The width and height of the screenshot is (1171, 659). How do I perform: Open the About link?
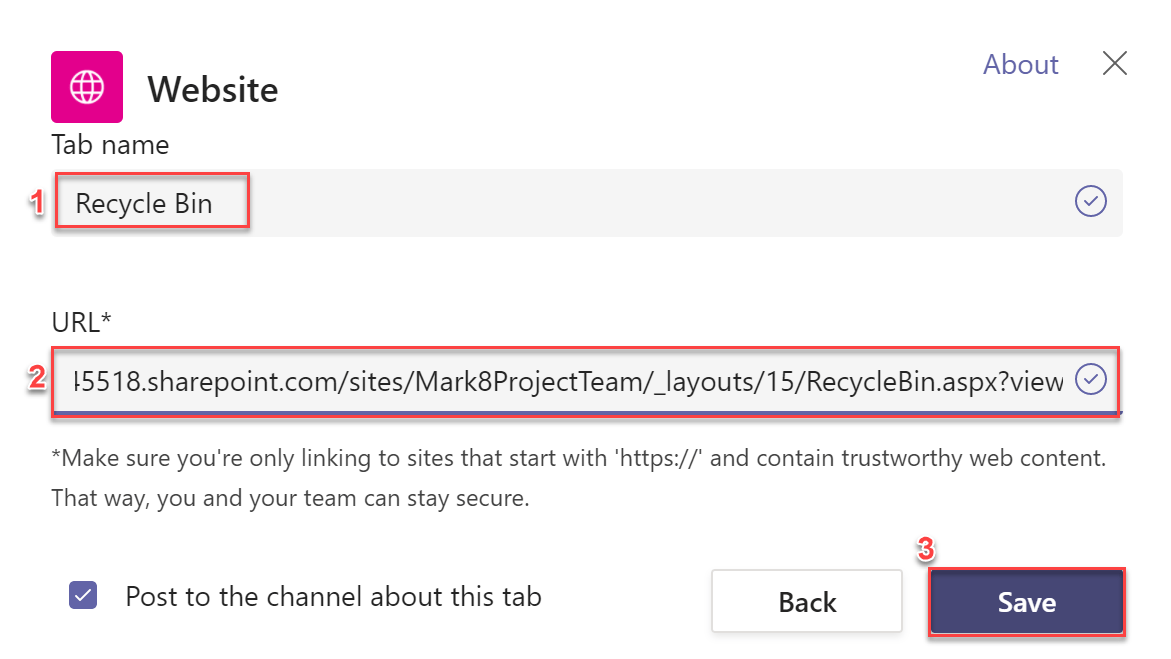(x=1020, y=64)
